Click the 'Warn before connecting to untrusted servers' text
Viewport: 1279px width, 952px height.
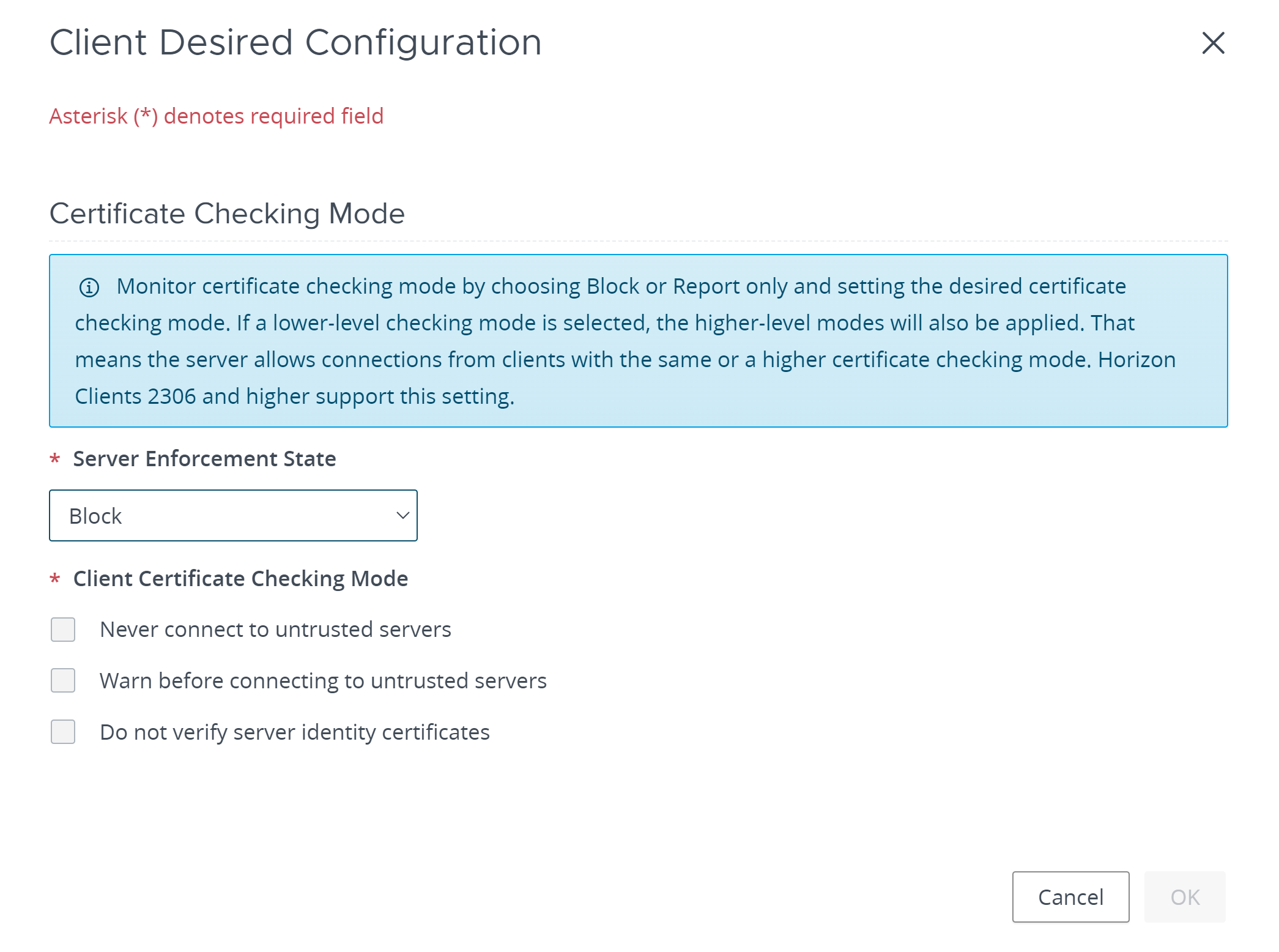click(x=323, y=681)
